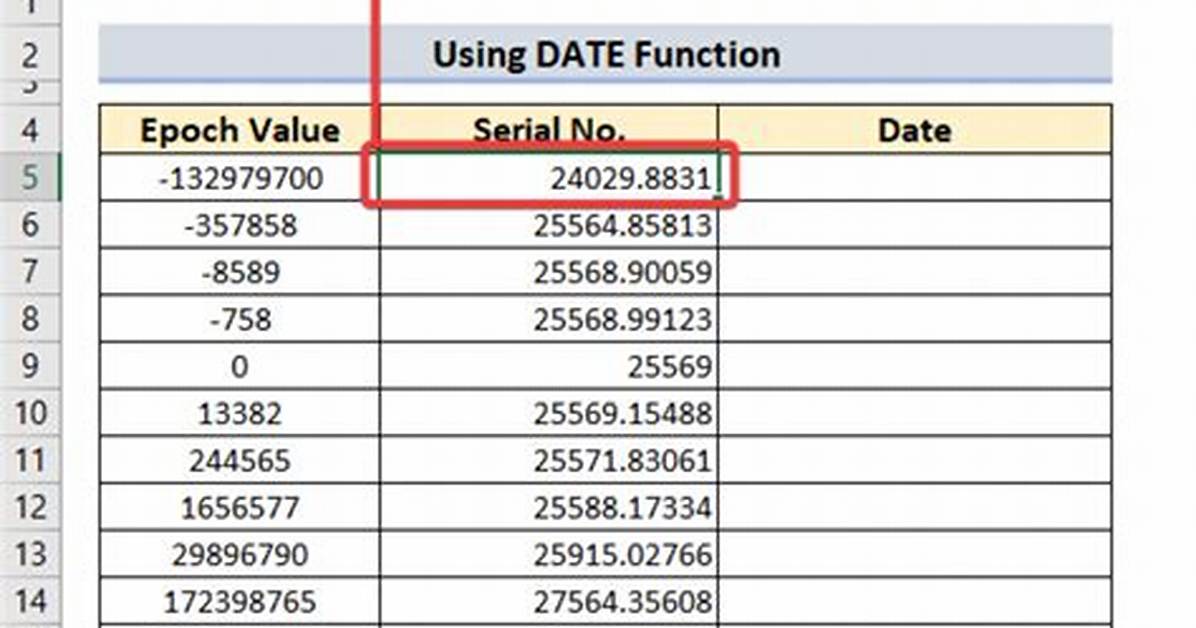The height and width of the screenshot is (628, 1196).
Task: Select the serial number 25571.83061
Action: point(548,460)
